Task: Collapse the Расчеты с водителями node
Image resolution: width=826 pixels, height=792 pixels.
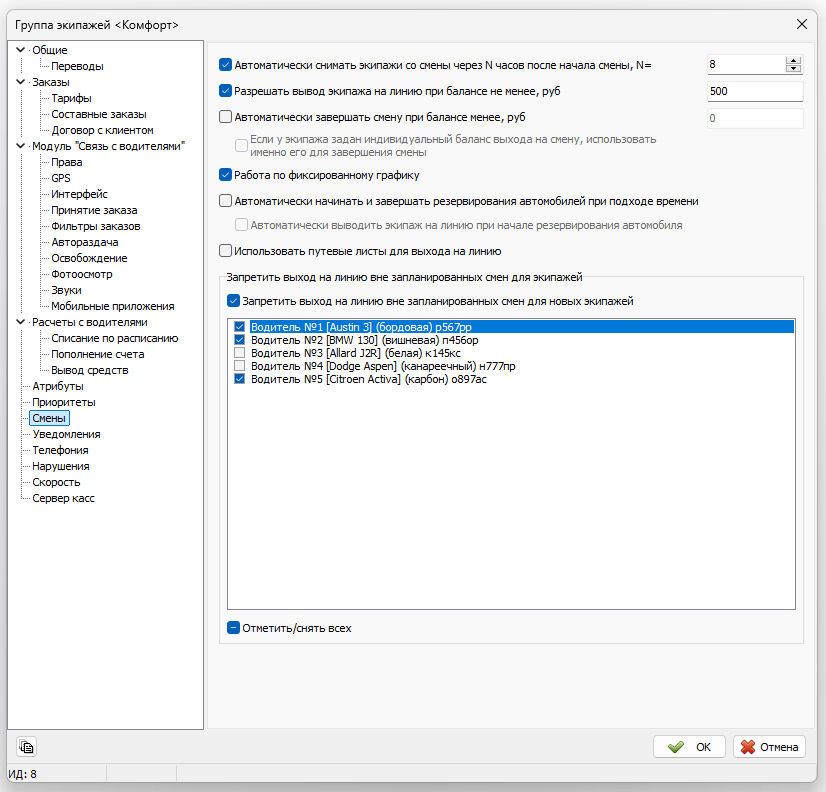Action: tap(20, 322)
